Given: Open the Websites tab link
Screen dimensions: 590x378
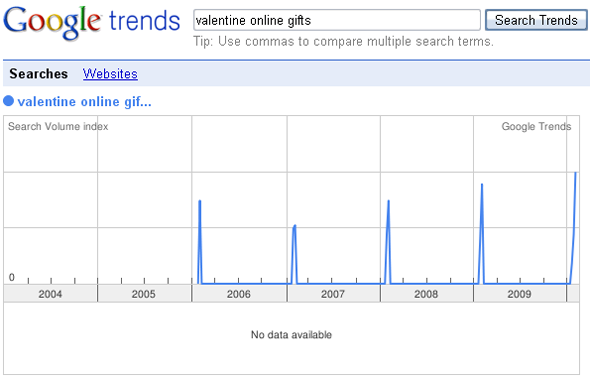Looking at the screenshot, I should [110, 74].
